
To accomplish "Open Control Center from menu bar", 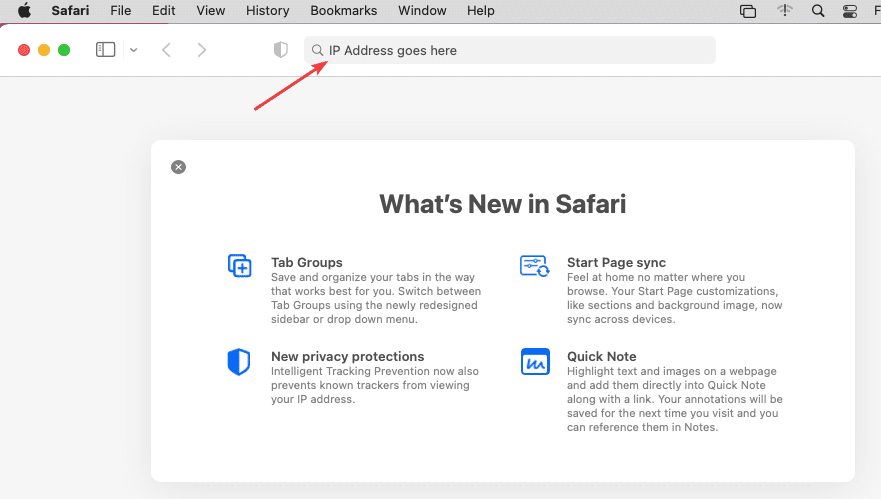I will pyautogui.click(x=850, y=11).
